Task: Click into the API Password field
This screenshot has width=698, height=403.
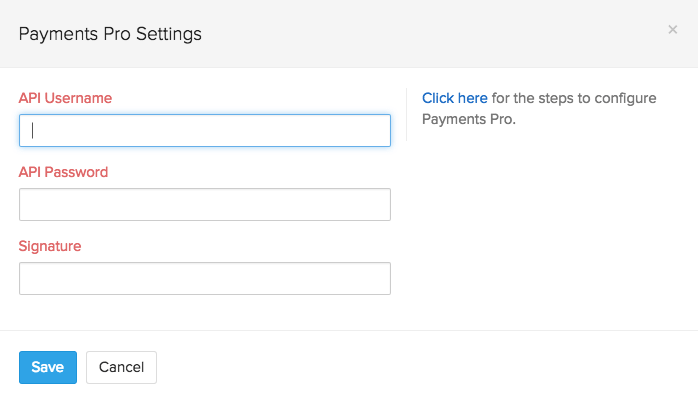Action: pyautogui.click(x=204, y=205)
